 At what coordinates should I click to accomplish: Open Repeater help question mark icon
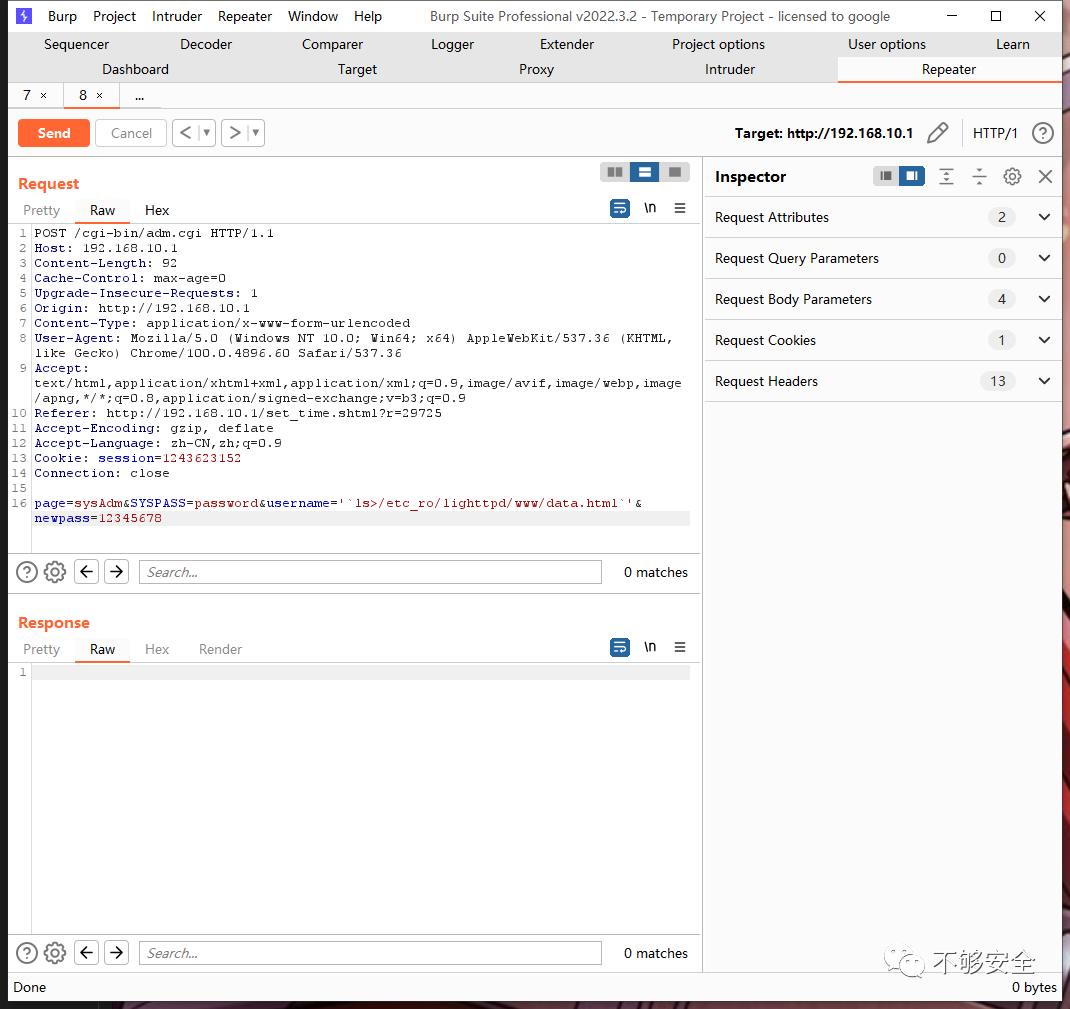(x=1042, y=133)
